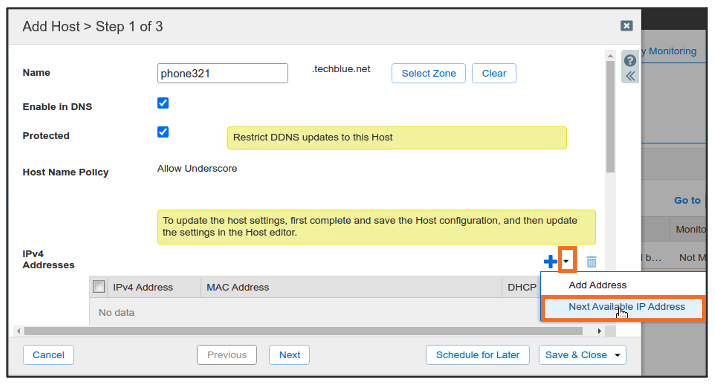Click the horizontal scrollbar right arrow

(x=599, y=331)
